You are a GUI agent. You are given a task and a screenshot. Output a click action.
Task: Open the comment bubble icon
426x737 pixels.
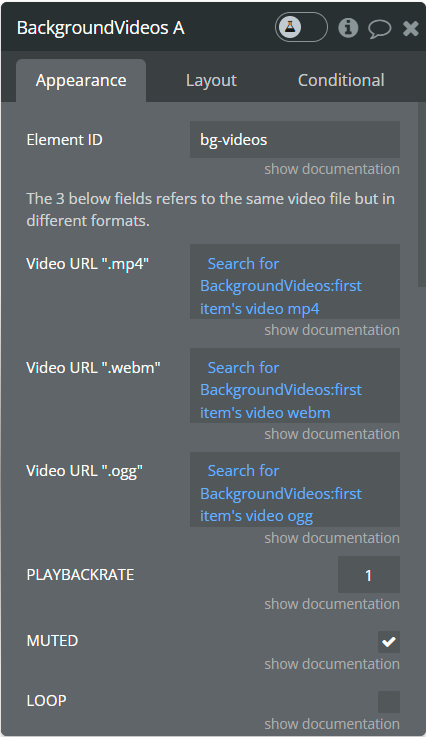coord(379,29)
